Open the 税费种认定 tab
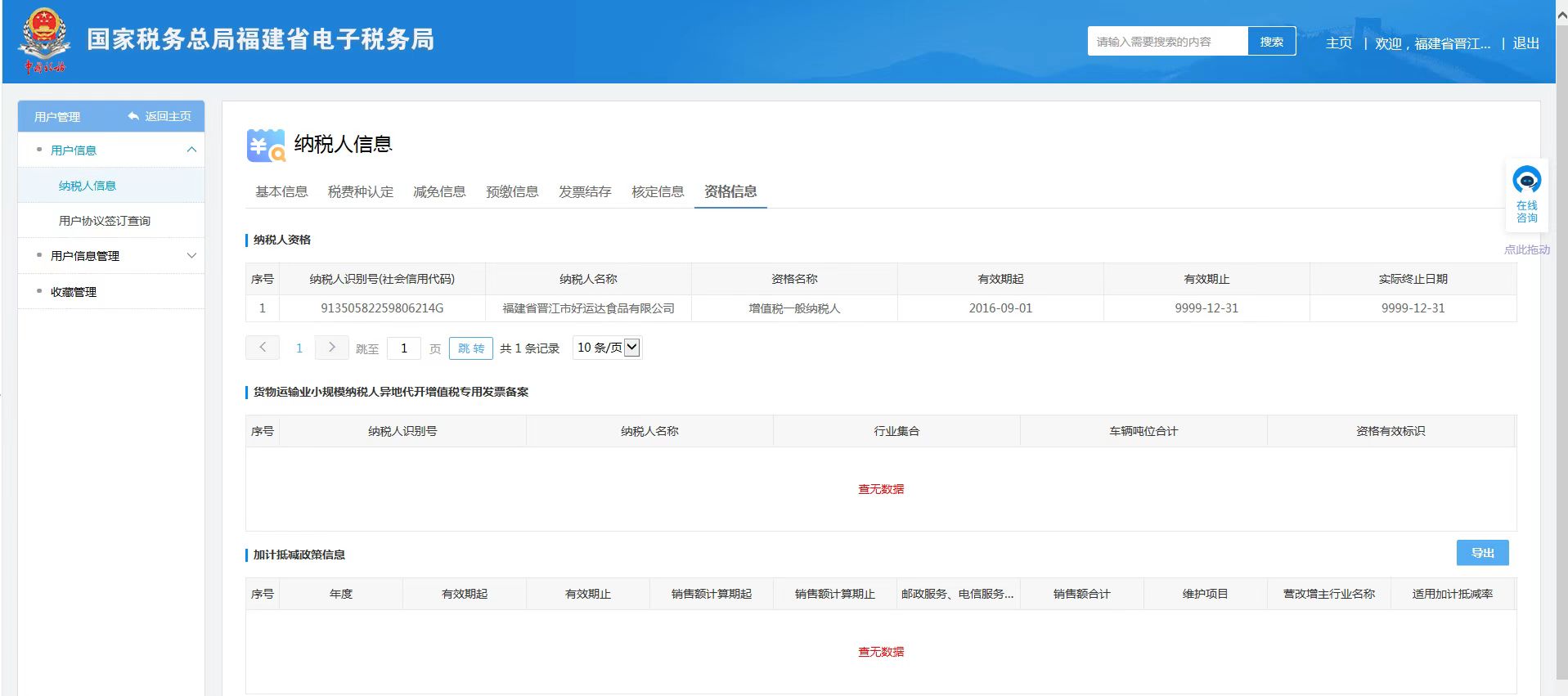 [360, 191]
